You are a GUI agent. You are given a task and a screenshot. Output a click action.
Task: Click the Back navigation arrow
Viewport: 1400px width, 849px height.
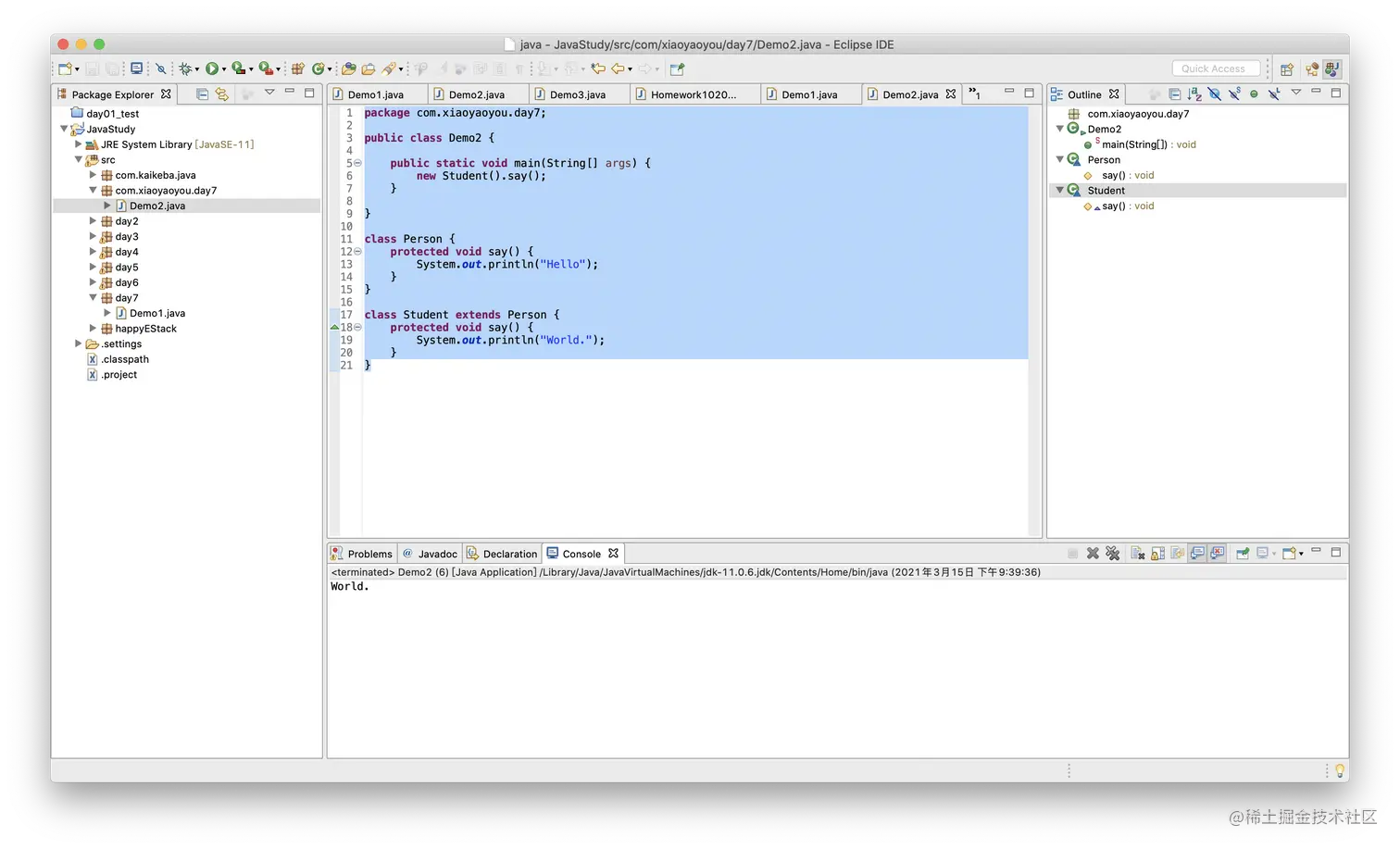618,69
